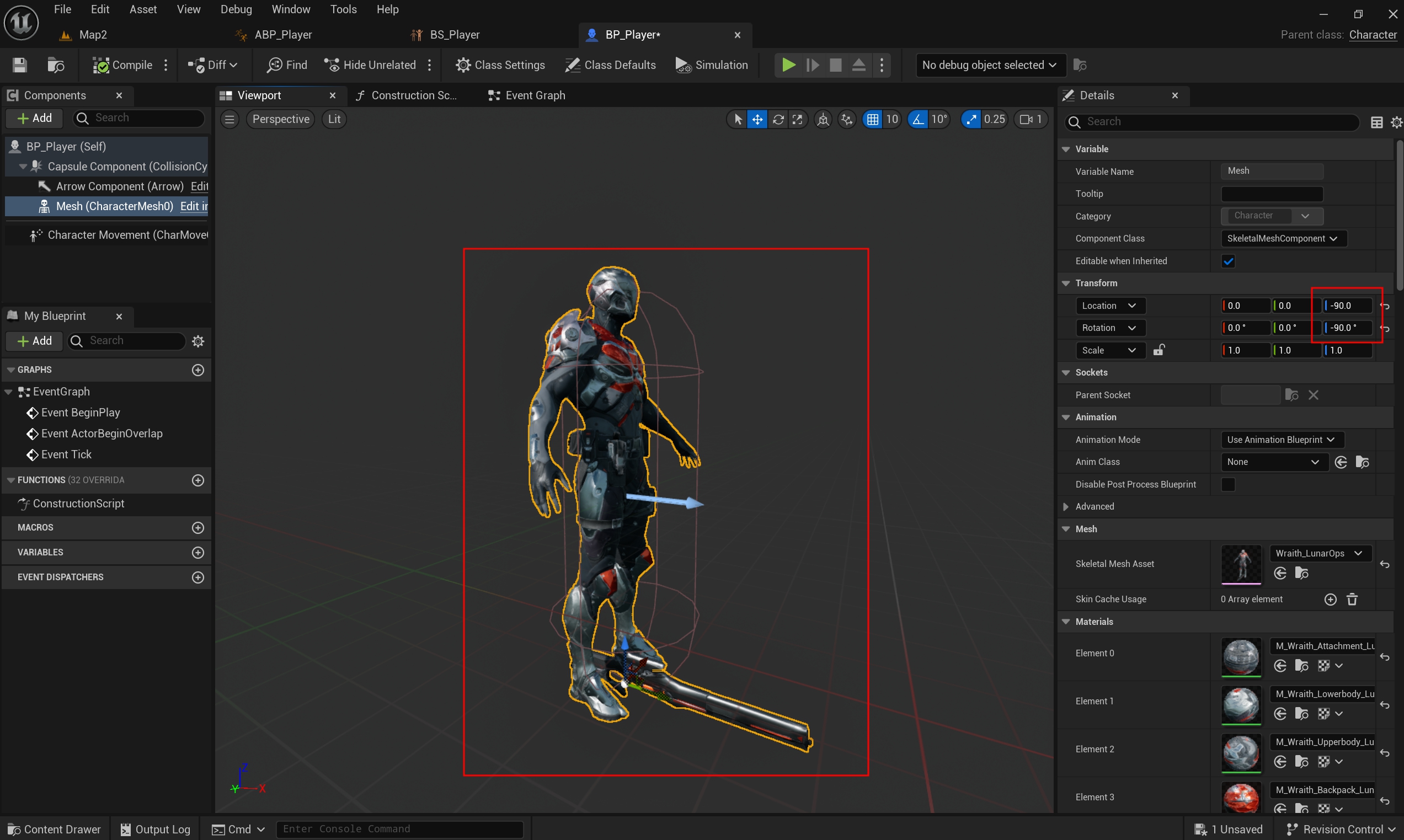Toggle Hide Unrelated nodes
This screenshot has height=840, width=1404.
(x=370, y=65)
